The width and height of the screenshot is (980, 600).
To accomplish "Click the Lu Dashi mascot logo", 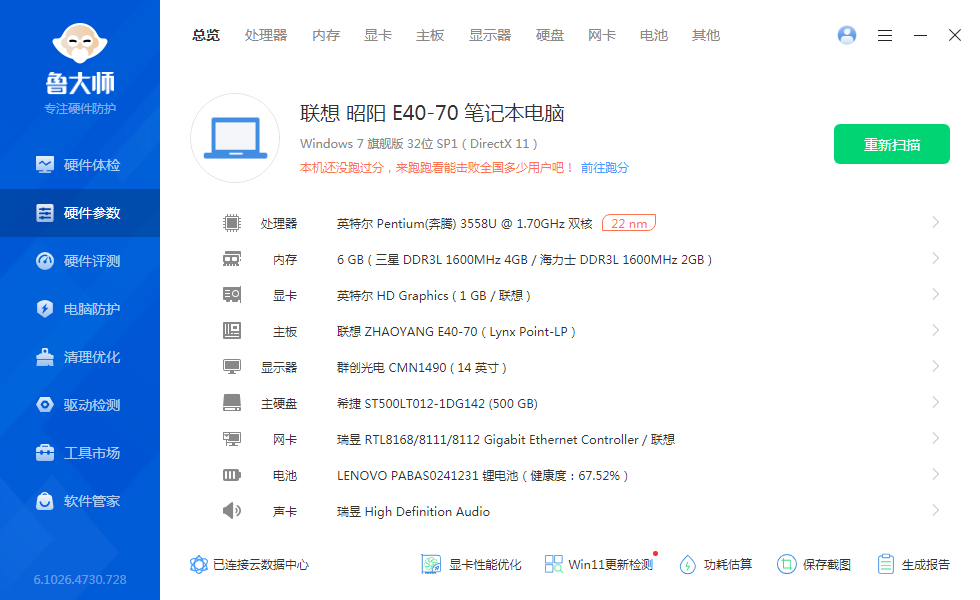I will (x=80, y=43).
